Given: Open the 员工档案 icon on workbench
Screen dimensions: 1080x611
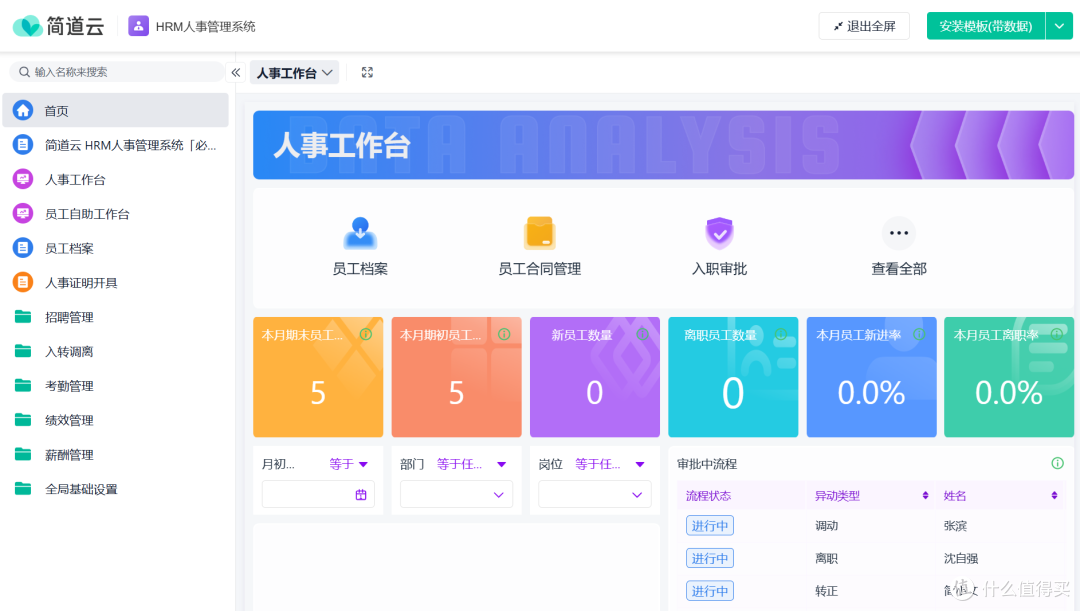Looking at the screenshot, I should (x=359, y=234).
